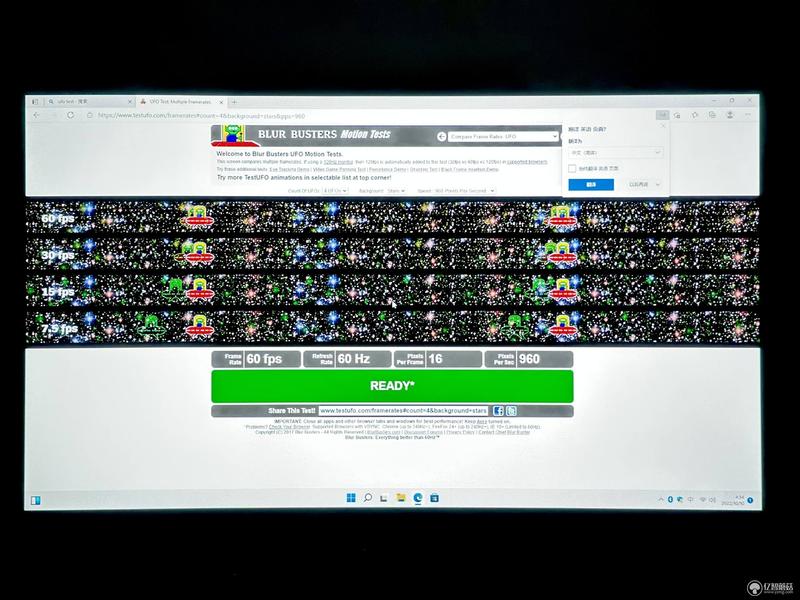The image size is (800, 600).
Task: Tick the always translate checkbox
Action: [572, 168]
